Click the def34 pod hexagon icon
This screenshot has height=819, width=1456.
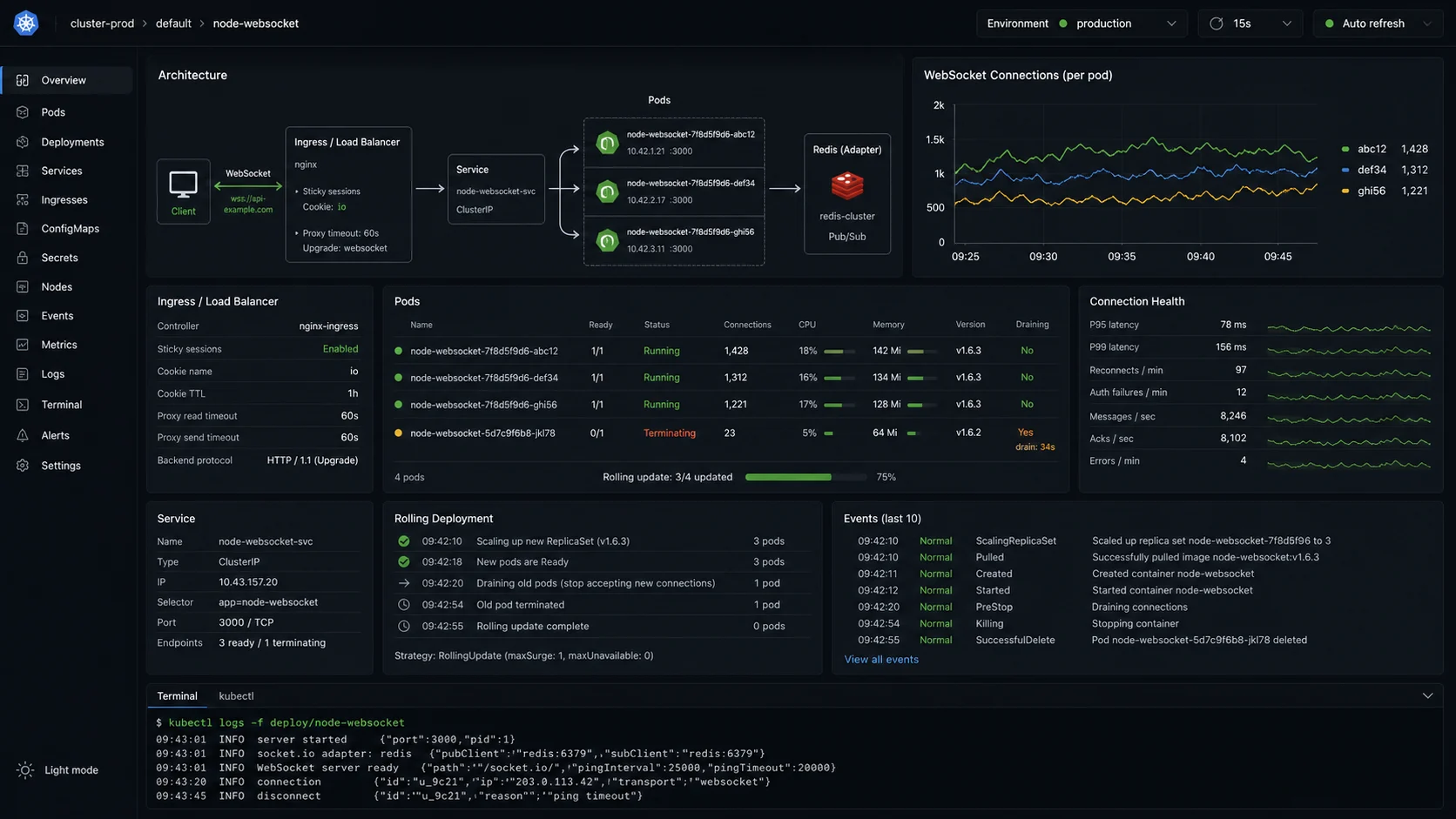tap(607, 191)
